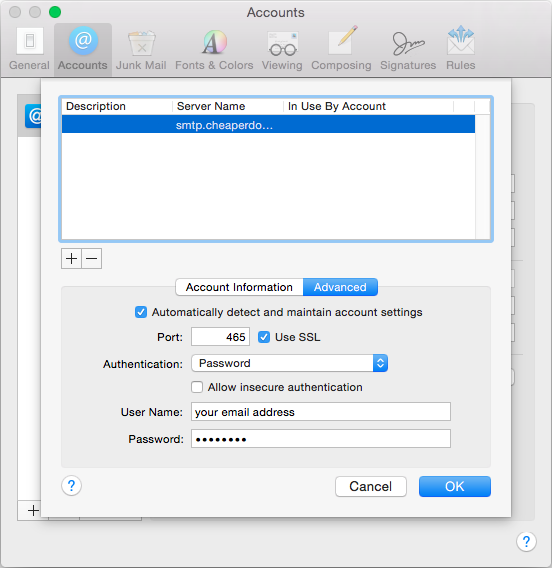Open Composing preferences
The height and width of the screenshot is (568, 552).
point(341,49)
